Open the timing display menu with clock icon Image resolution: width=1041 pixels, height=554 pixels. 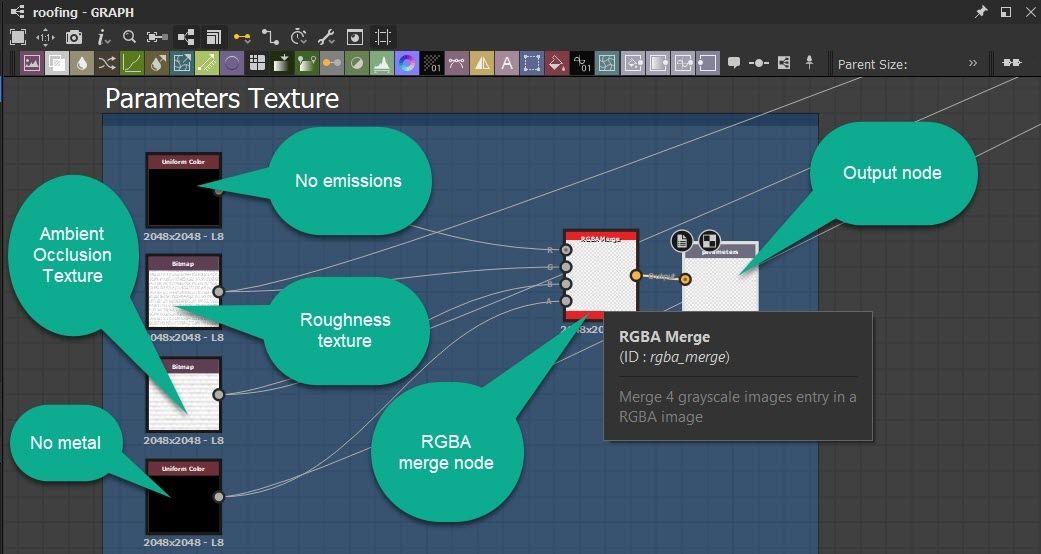pos(298,37)
